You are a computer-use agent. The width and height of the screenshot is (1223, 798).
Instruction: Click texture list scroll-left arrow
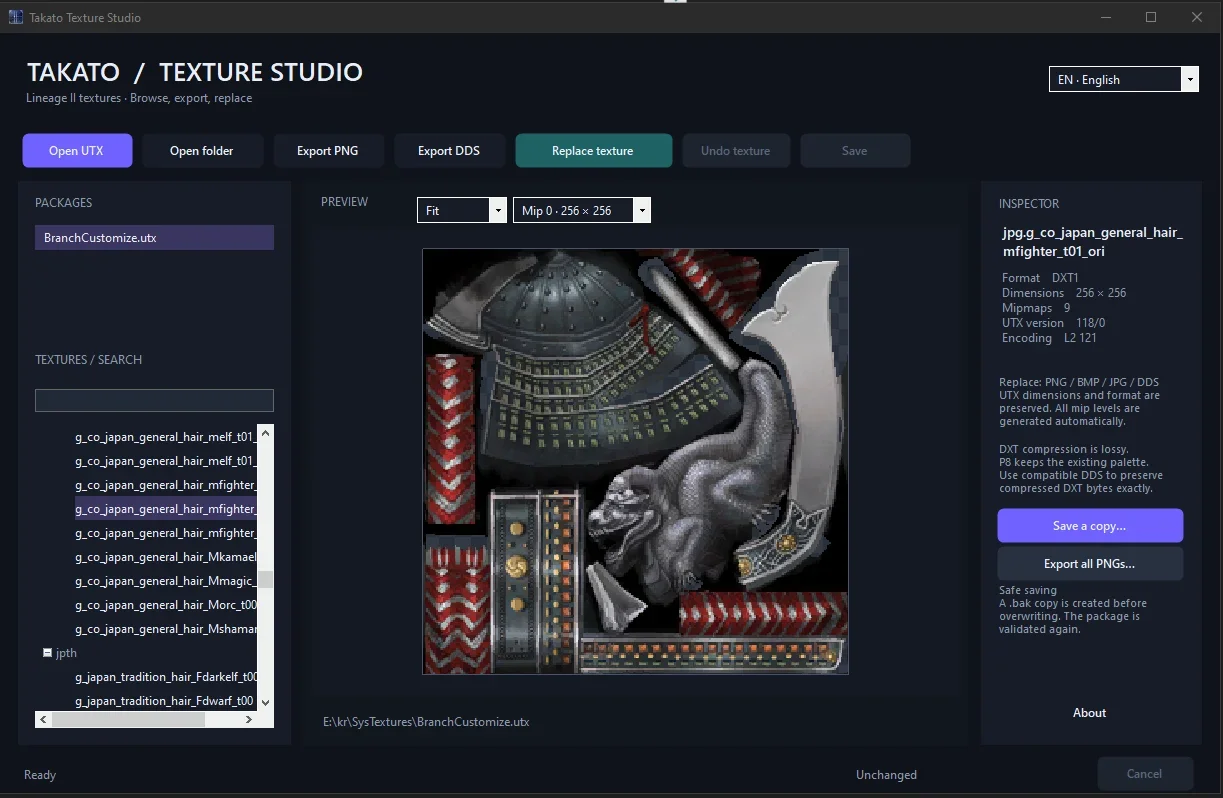pos(43,719)
